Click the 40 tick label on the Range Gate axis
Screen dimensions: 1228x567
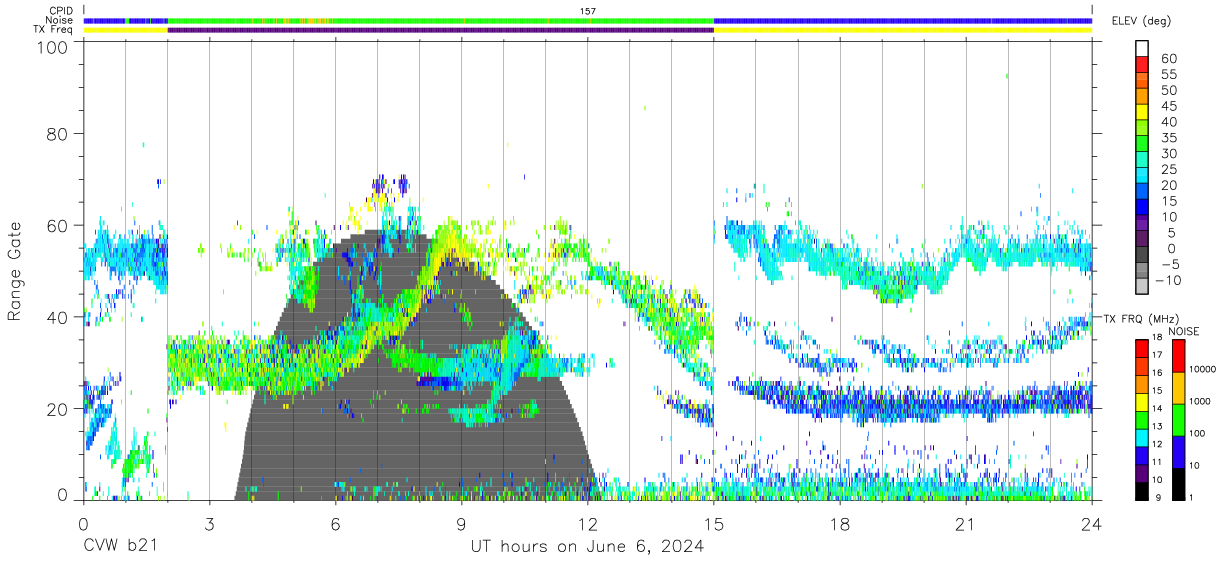pos(58,317)
